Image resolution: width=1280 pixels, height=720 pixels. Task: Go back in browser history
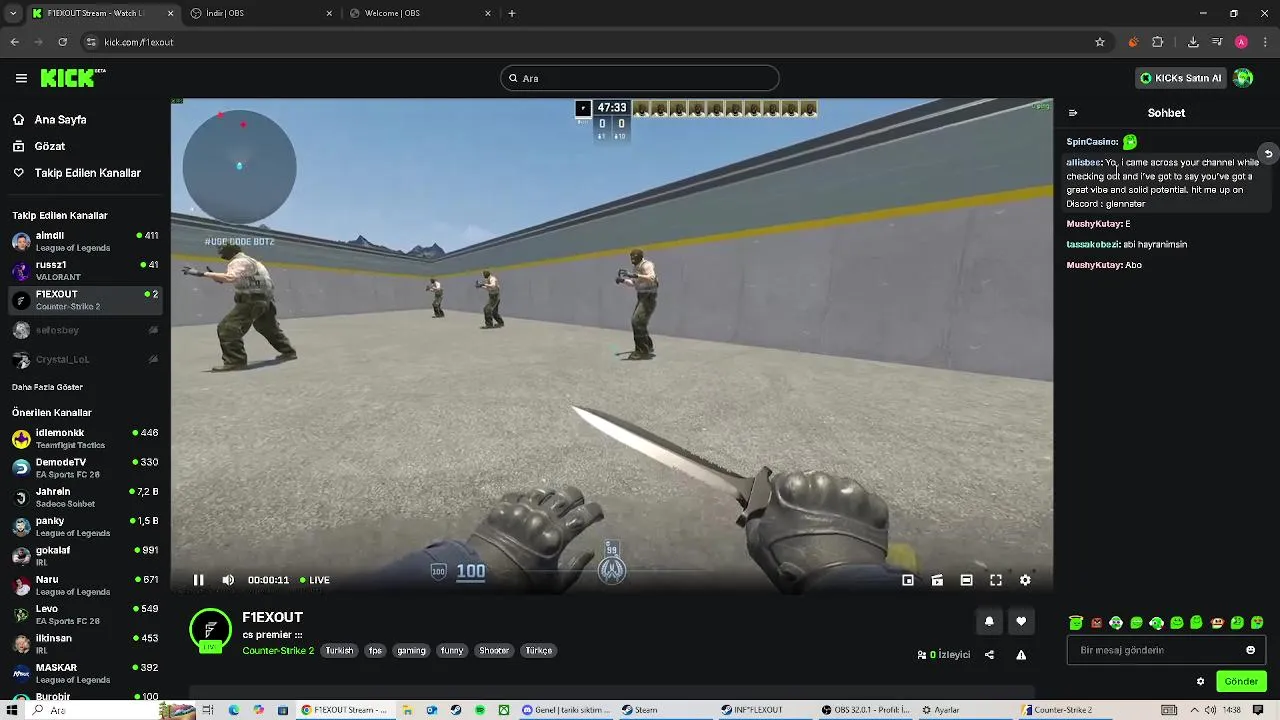tap(14, 42)
